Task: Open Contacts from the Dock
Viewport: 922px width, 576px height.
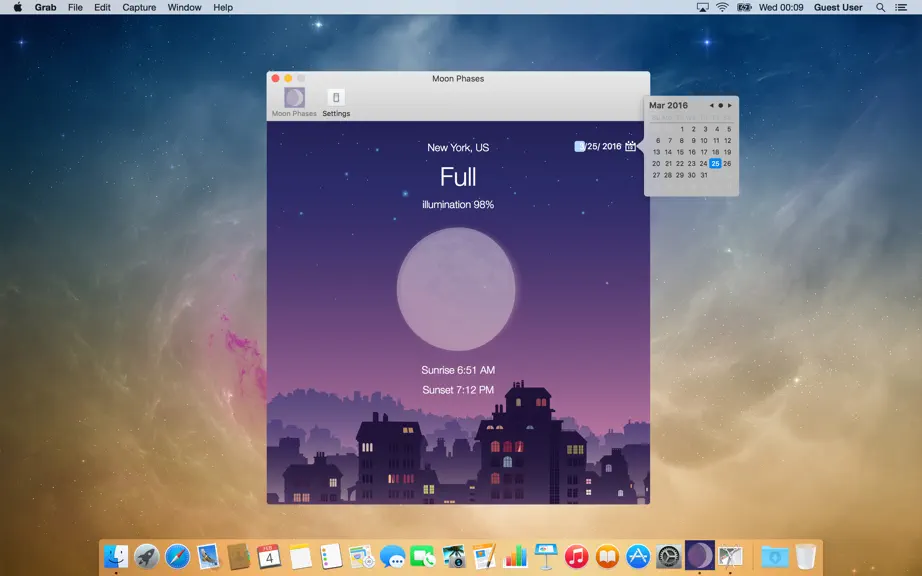Action: coord(239,556)
